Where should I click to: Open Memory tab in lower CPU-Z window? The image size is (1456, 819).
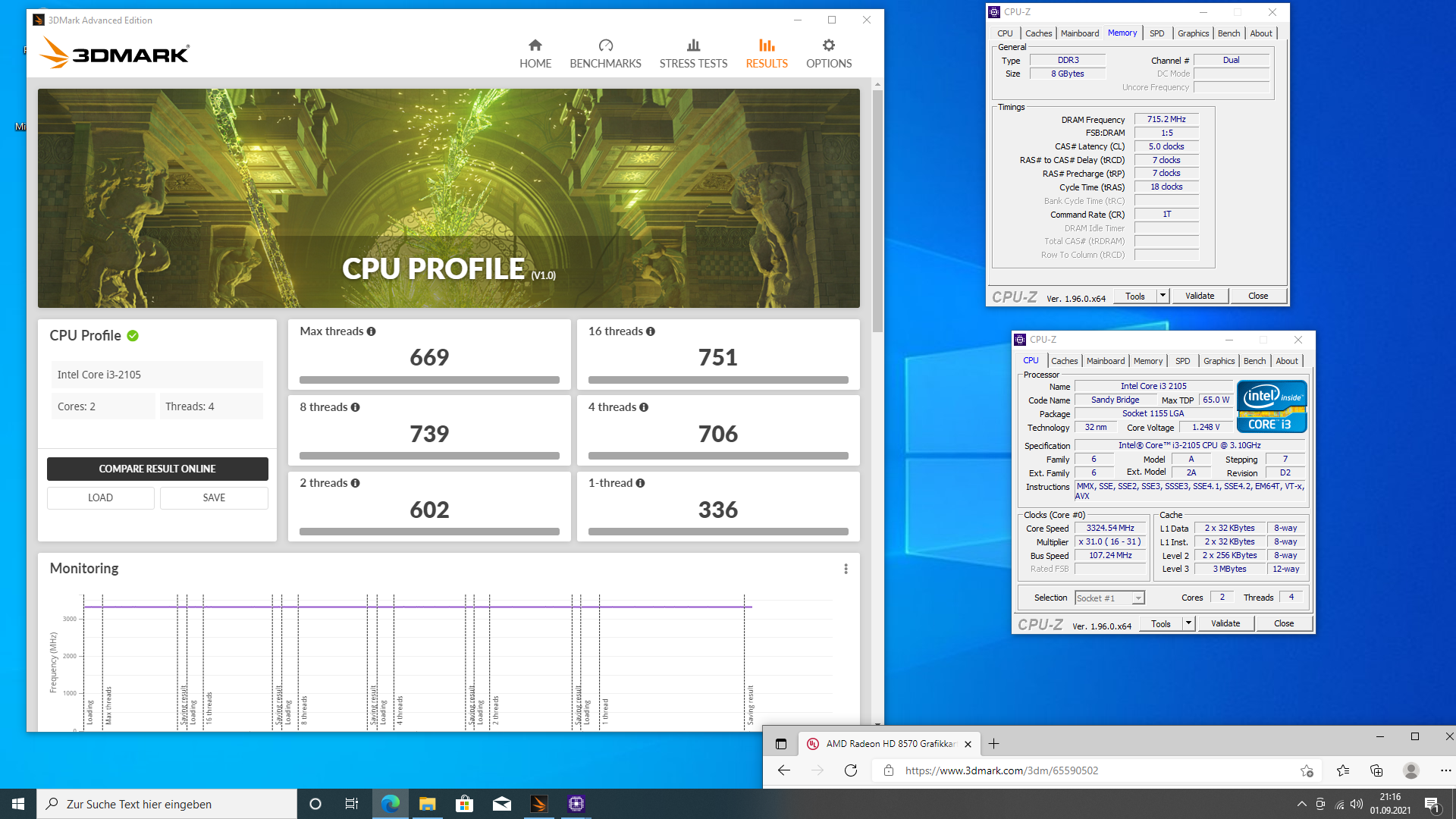1147,361
